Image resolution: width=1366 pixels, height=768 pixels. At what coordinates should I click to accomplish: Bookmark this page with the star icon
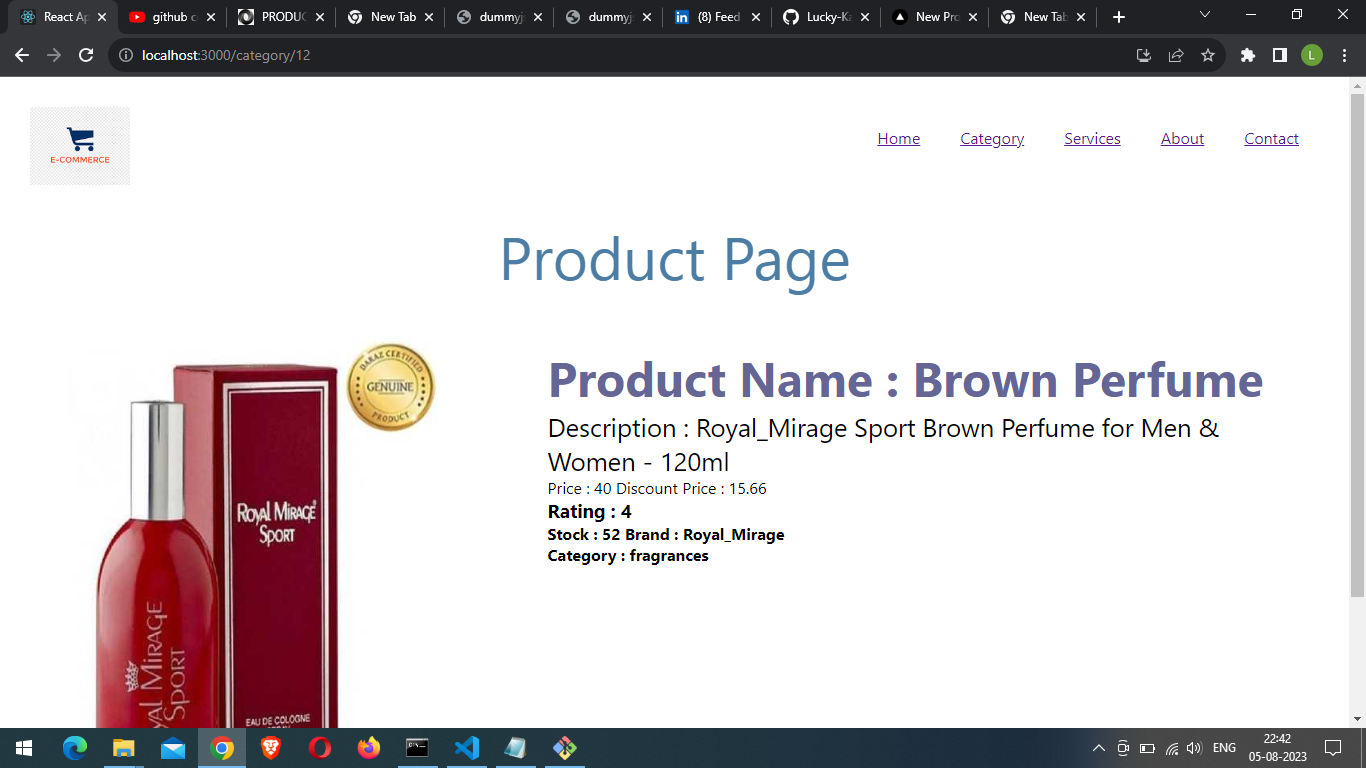coord(1208,55)
